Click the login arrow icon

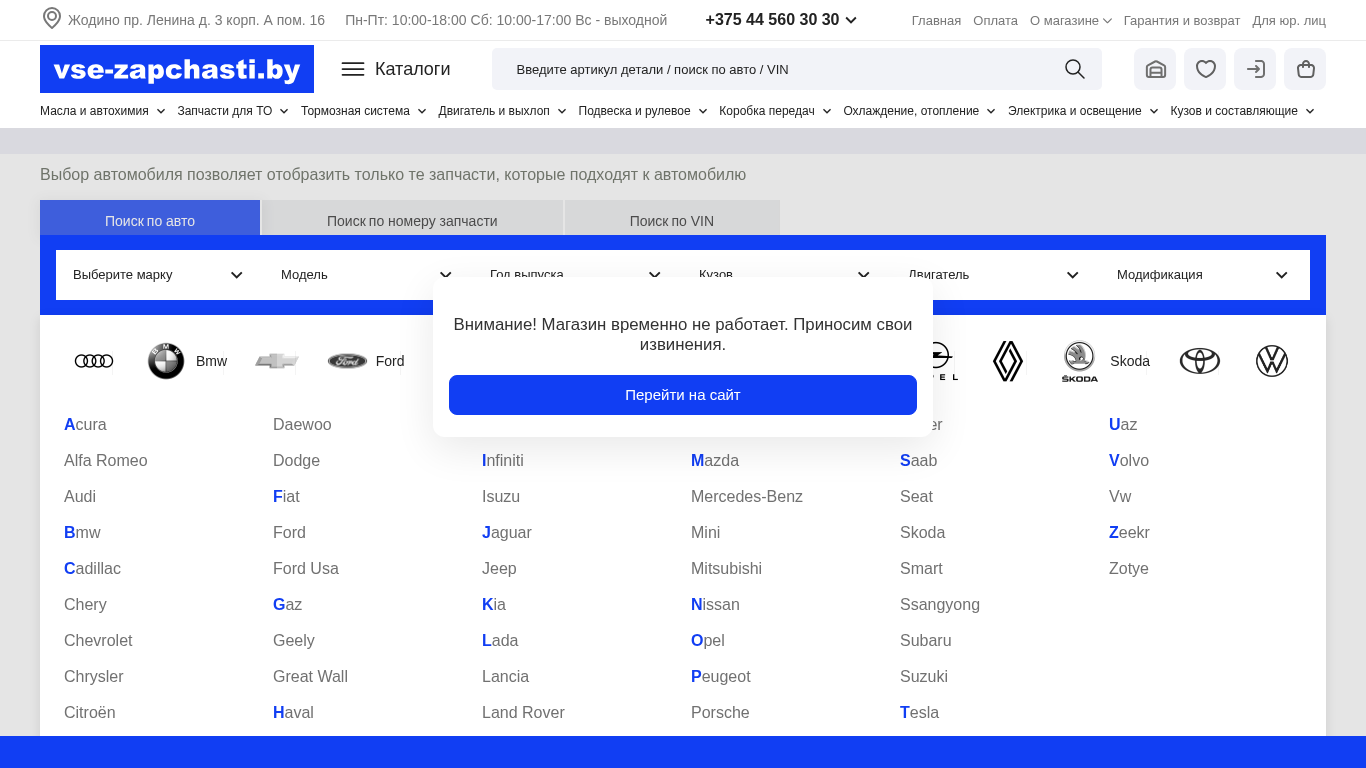1255,69
